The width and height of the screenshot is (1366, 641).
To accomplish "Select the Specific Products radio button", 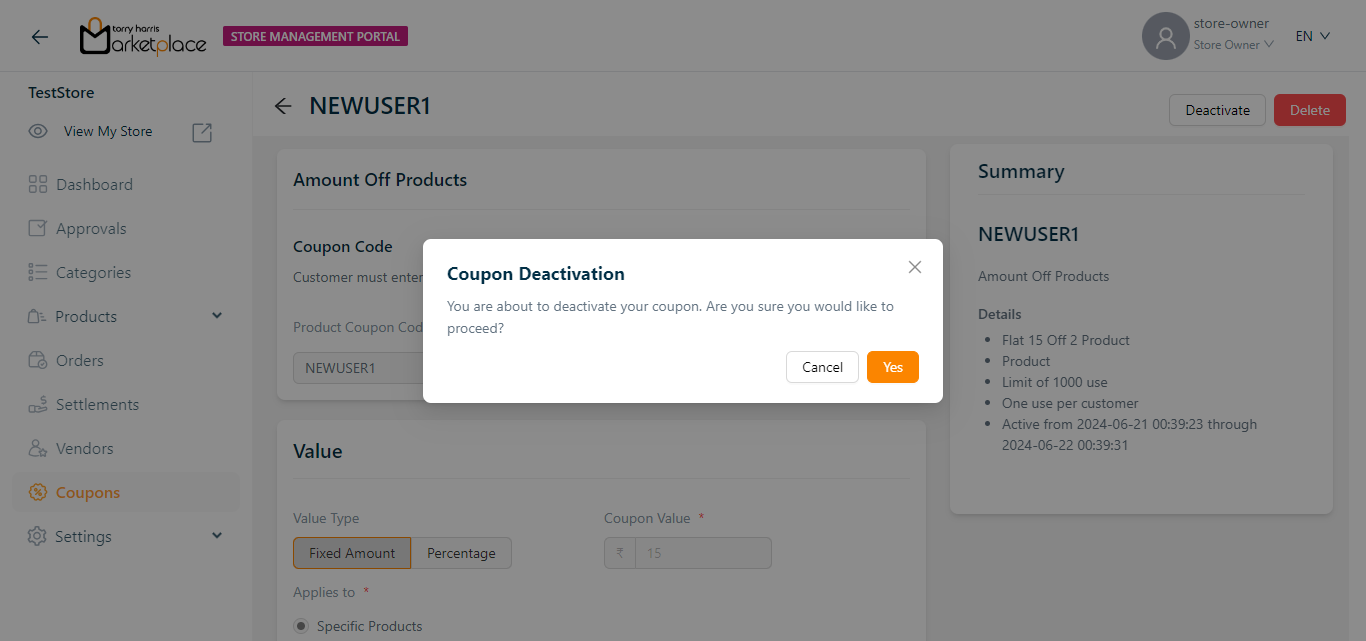I will [301, 626].
